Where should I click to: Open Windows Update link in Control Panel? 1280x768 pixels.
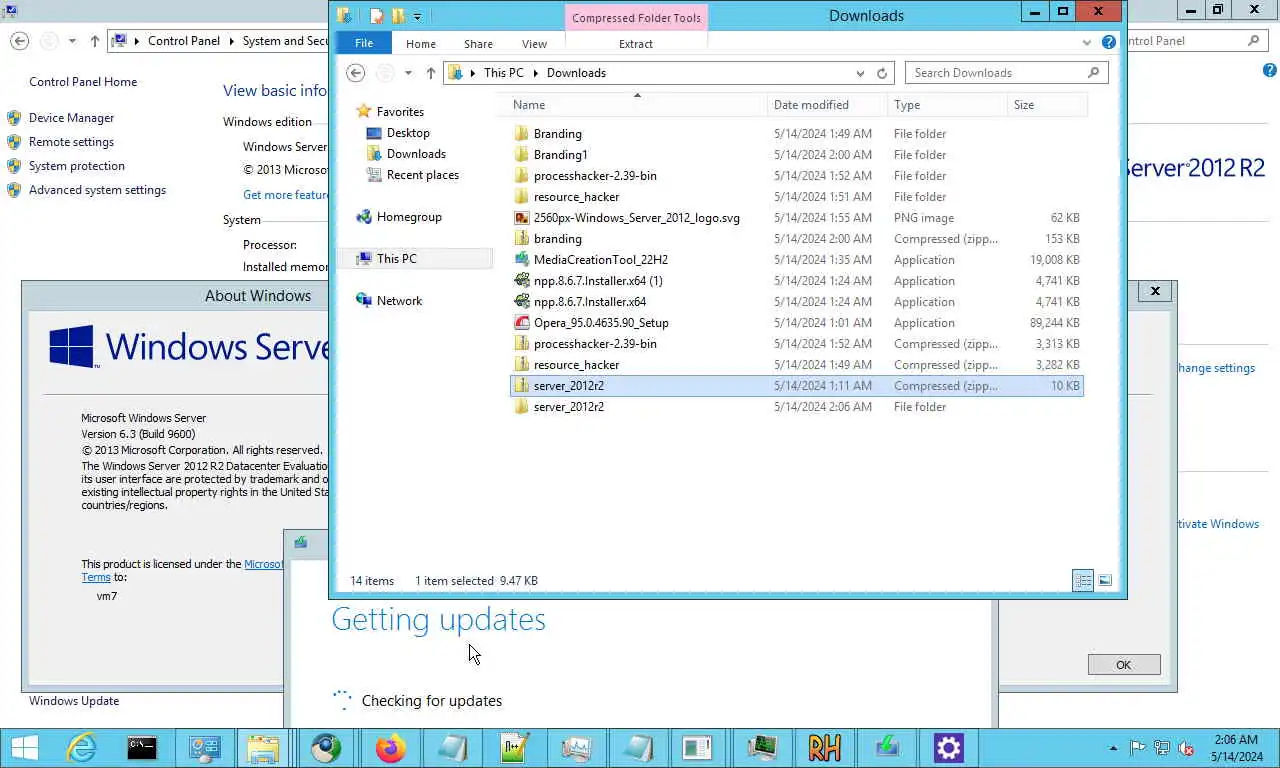tap(74, 701)
